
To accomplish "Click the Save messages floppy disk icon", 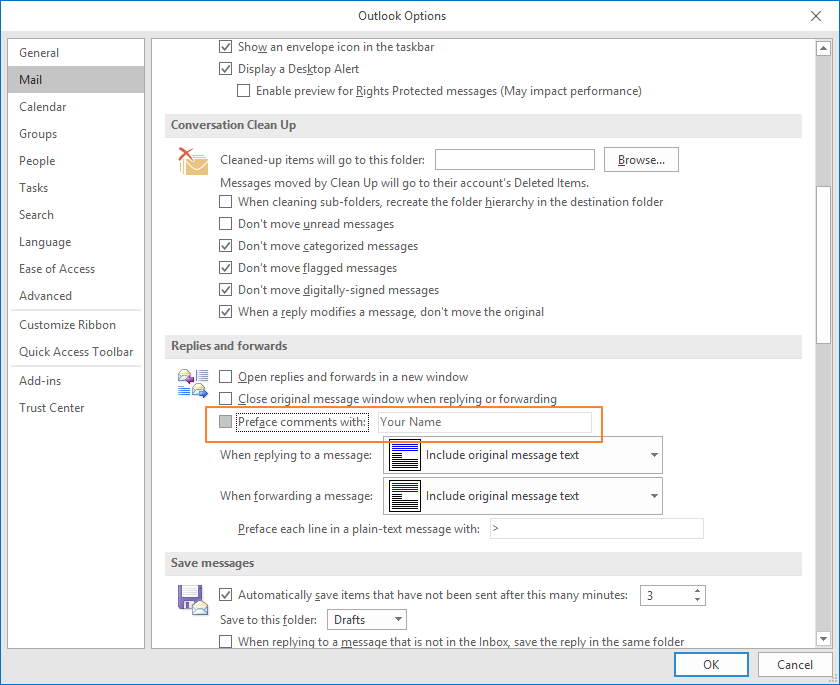I will 192,598.
